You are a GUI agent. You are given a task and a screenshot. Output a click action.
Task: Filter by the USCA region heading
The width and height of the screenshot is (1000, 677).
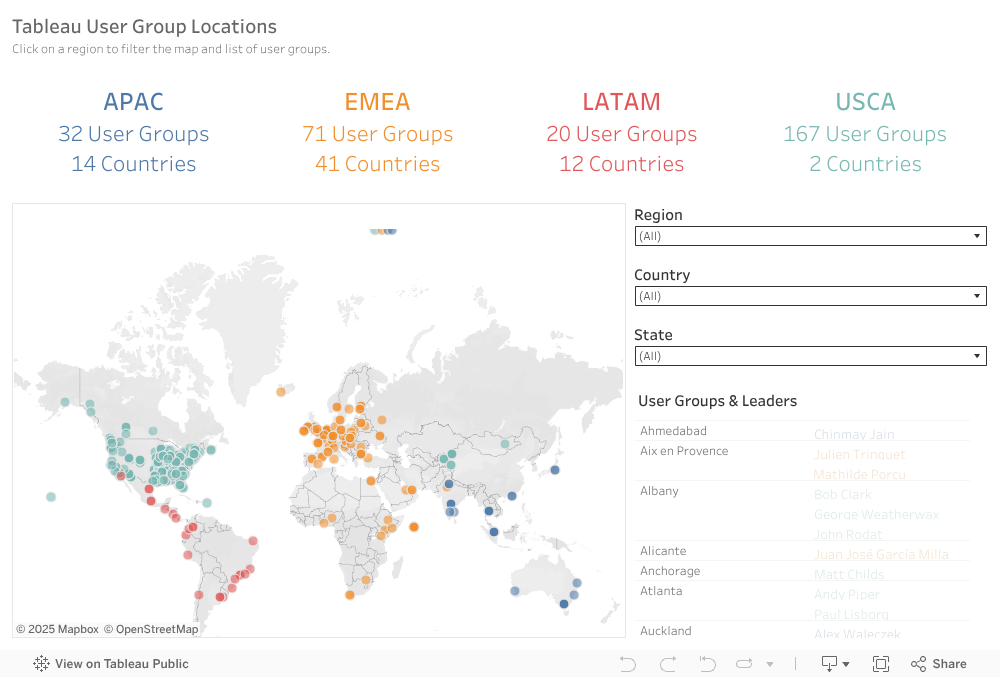click(x=865, y=102)
